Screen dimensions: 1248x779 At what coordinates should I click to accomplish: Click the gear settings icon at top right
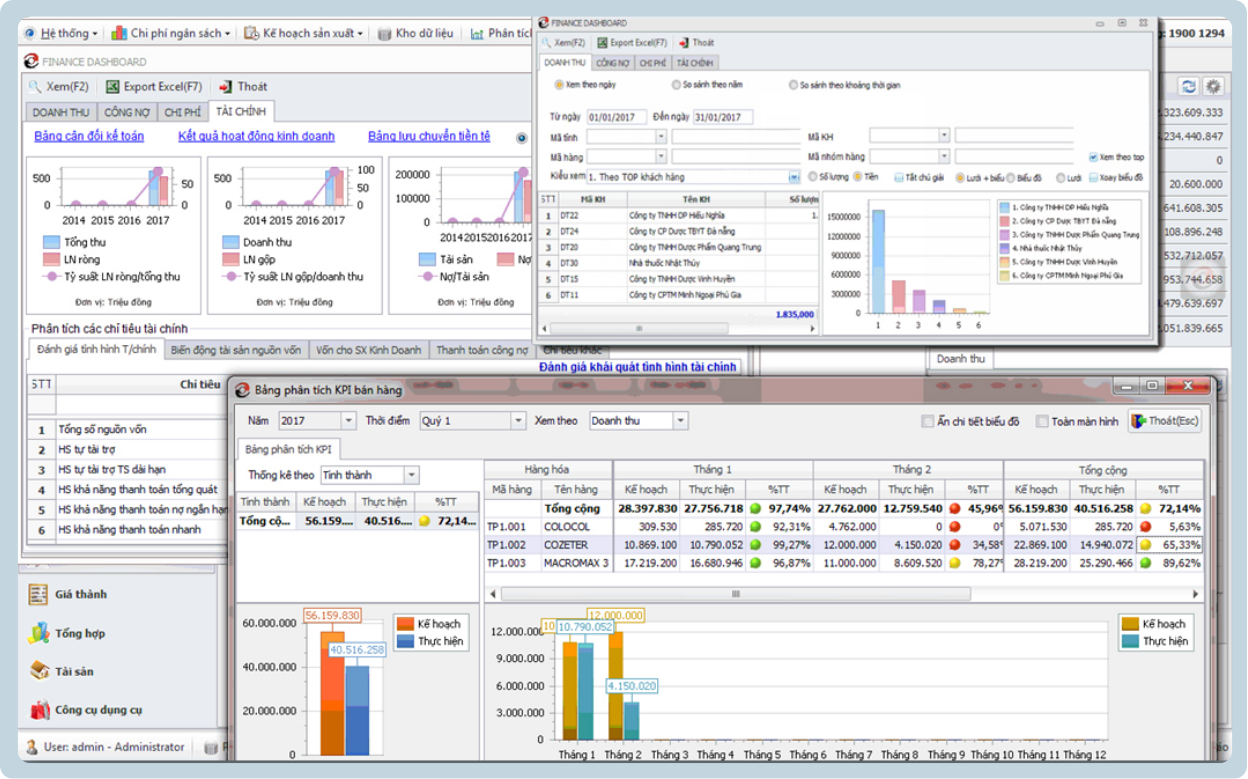(x=1214, y=87)
